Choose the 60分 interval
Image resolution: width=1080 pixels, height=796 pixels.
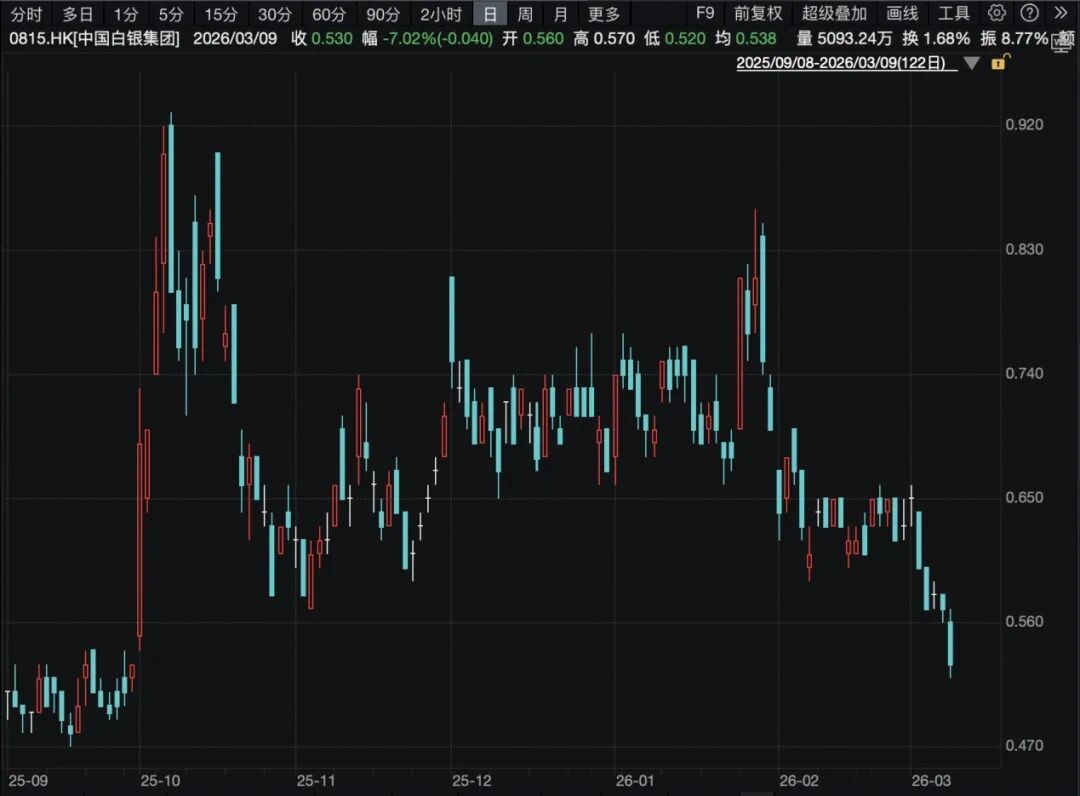pos(329,14)
